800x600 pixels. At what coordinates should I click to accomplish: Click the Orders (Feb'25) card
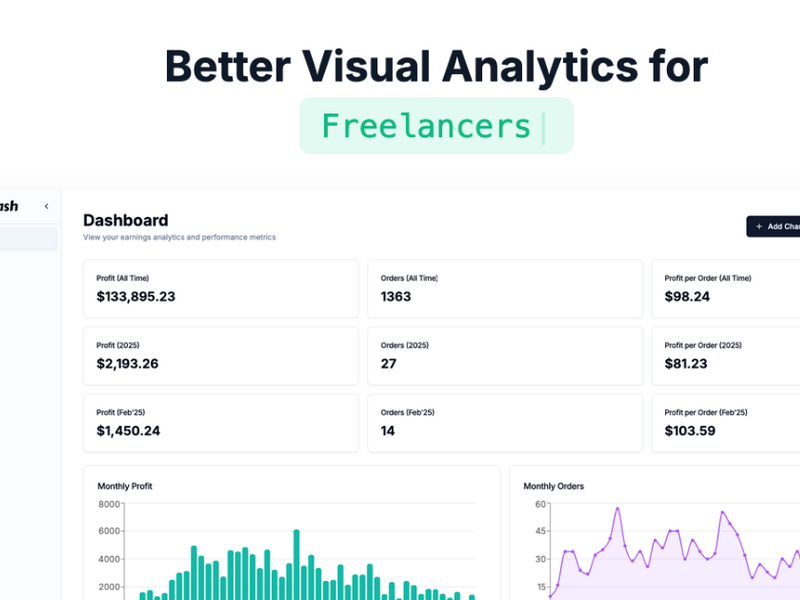pyautogui.click(x=505, y=422)
